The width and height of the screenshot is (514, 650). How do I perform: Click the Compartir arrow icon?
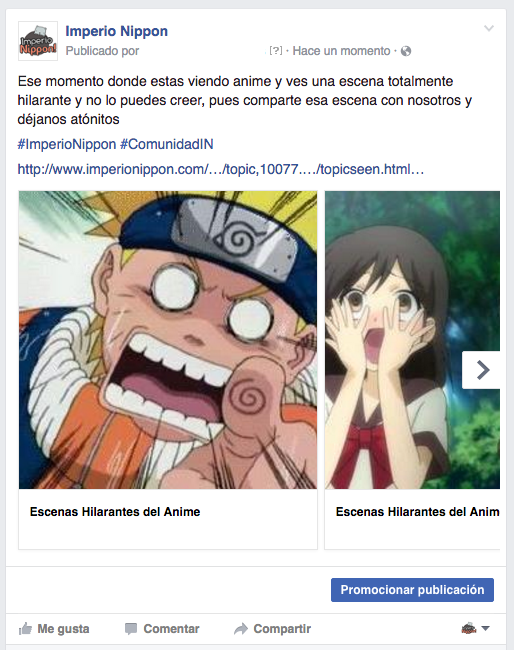pos(241,629)
